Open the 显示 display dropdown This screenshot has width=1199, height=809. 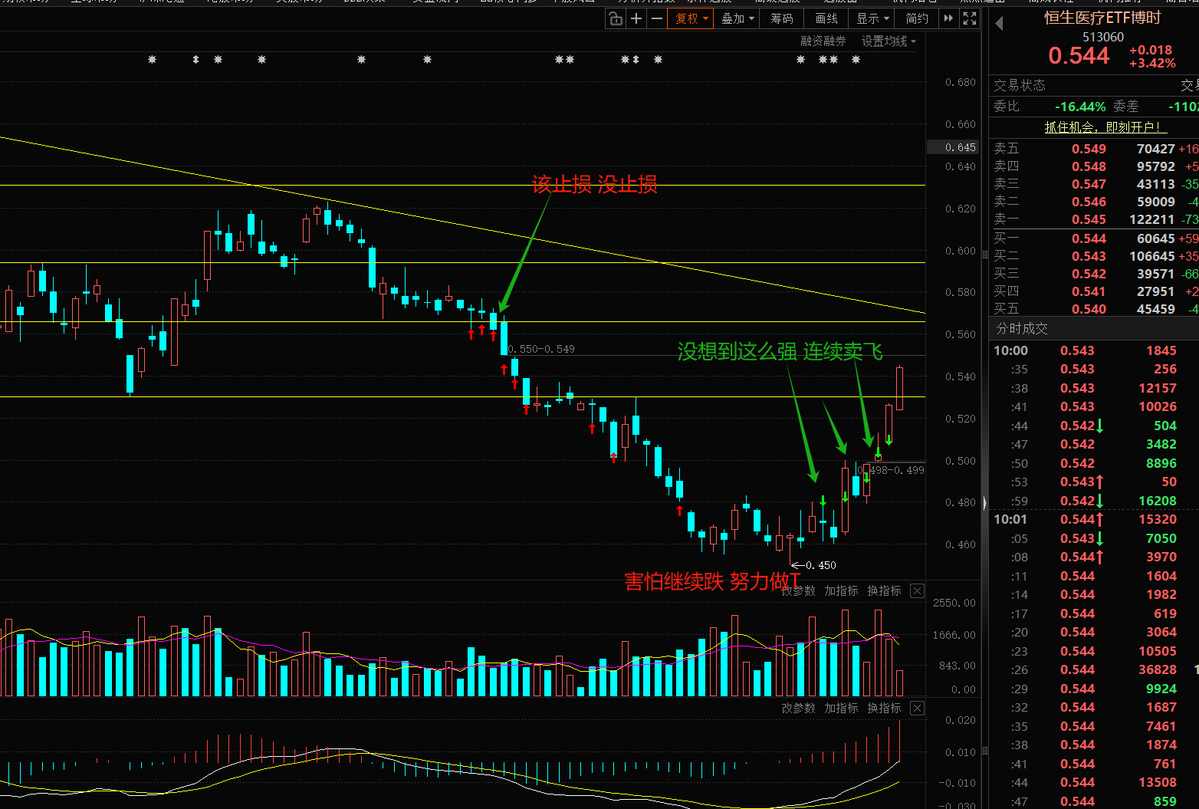(872, 19)
